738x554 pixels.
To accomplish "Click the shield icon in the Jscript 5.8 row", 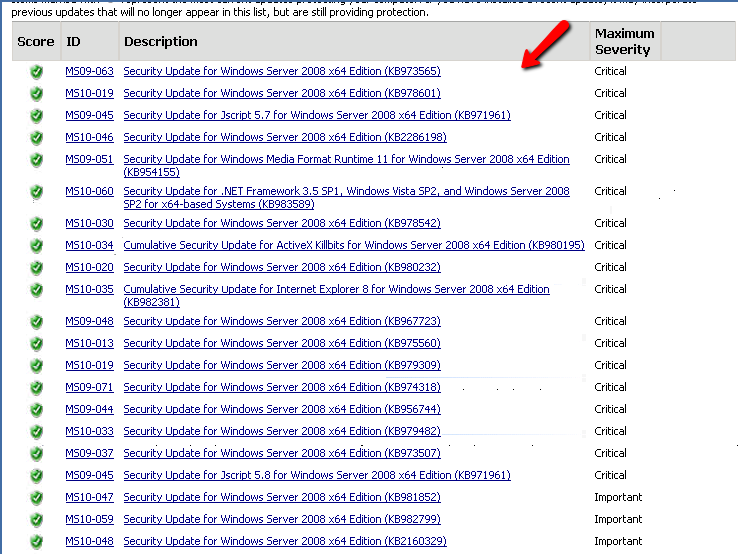I will [x=36, y=475].
